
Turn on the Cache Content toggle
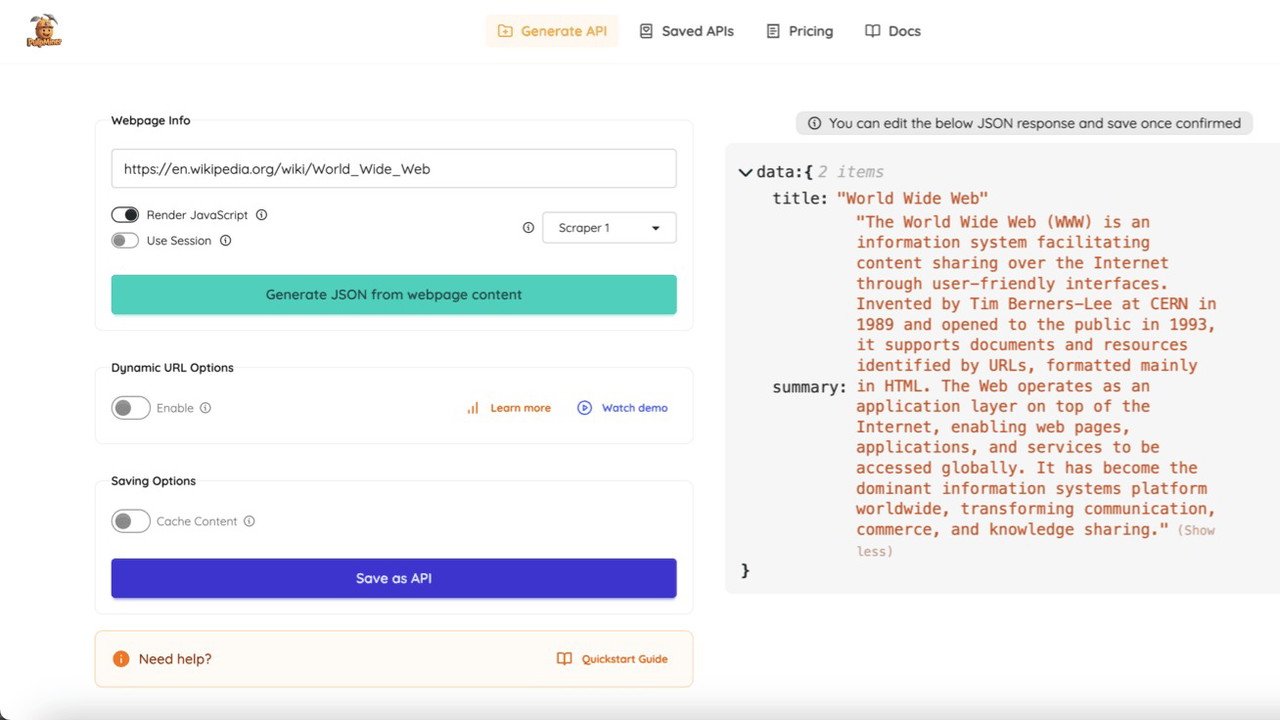130,521
